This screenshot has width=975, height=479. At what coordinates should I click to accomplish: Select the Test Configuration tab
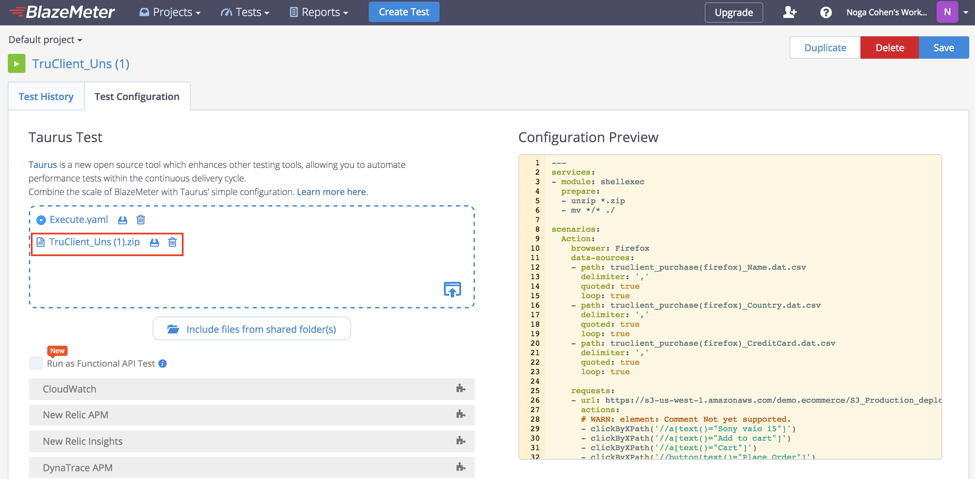tap(137, 96)
